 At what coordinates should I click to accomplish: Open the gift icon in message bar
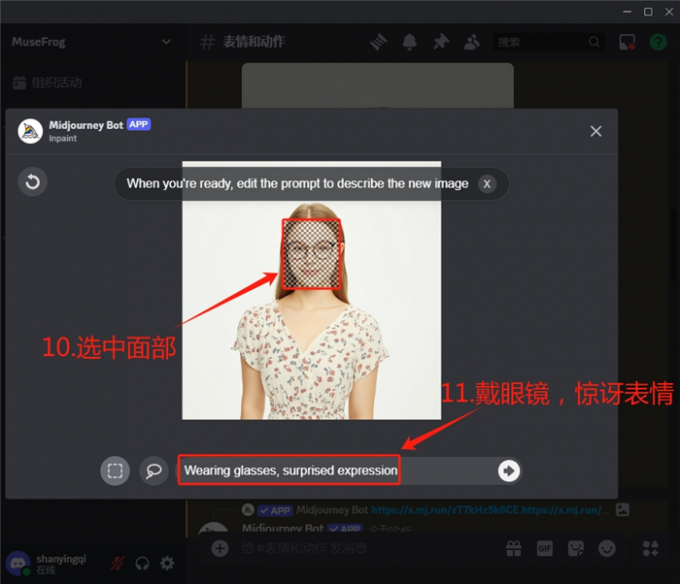coord(514,548)
